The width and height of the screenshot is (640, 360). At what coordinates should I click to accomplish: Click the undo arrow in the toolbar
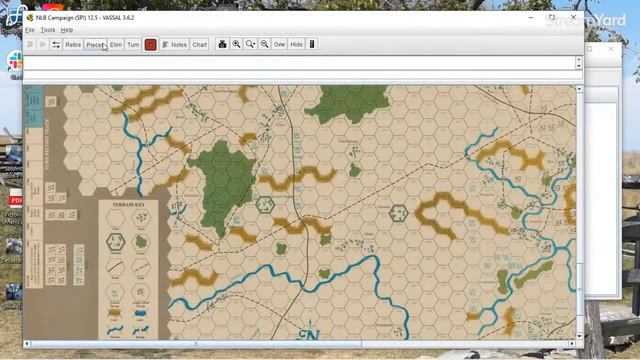[30, 44]
